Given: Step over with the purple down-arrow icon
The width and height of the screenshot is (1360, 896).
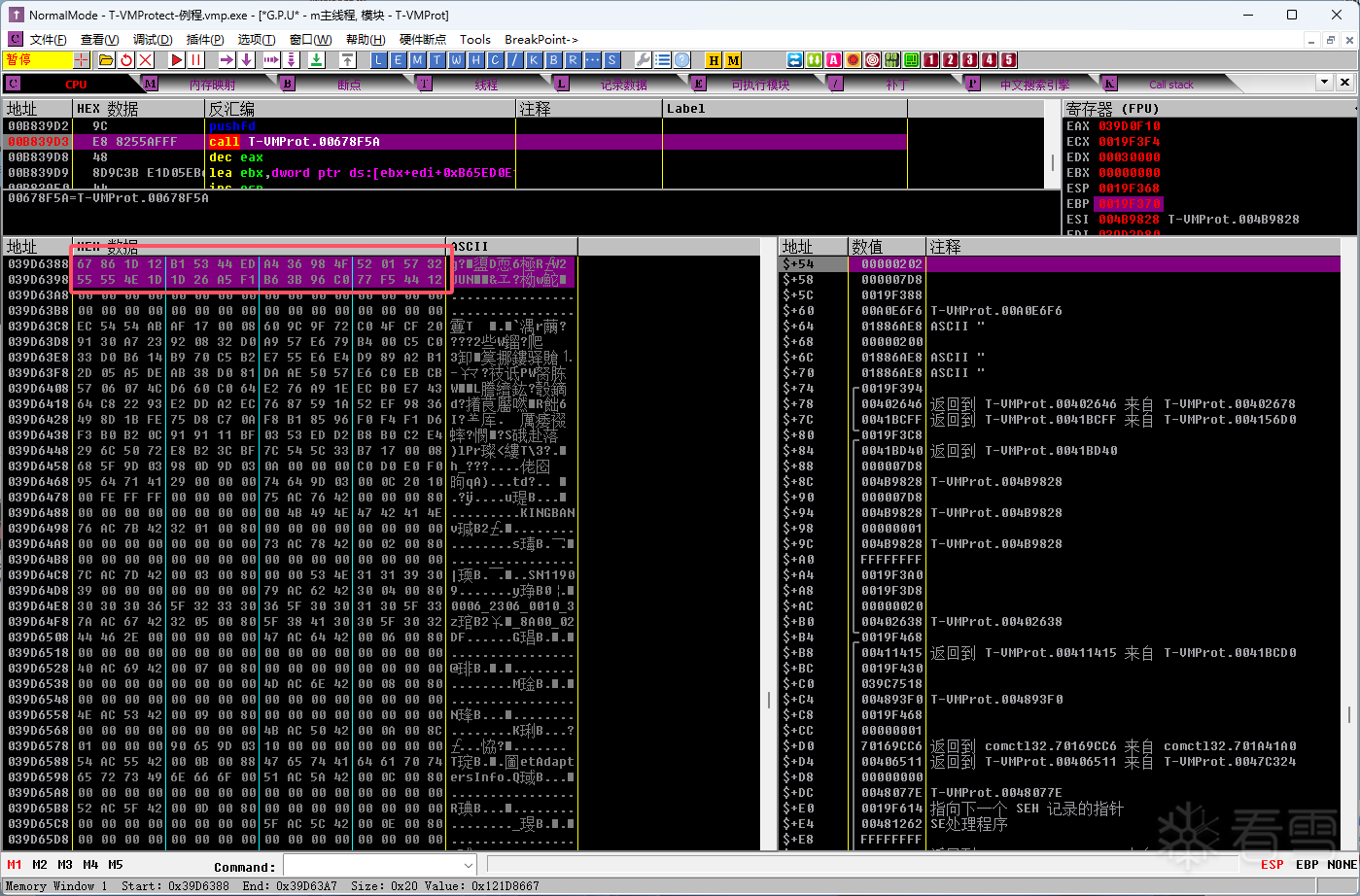Looking at the screenshot, I should point(247,60).
